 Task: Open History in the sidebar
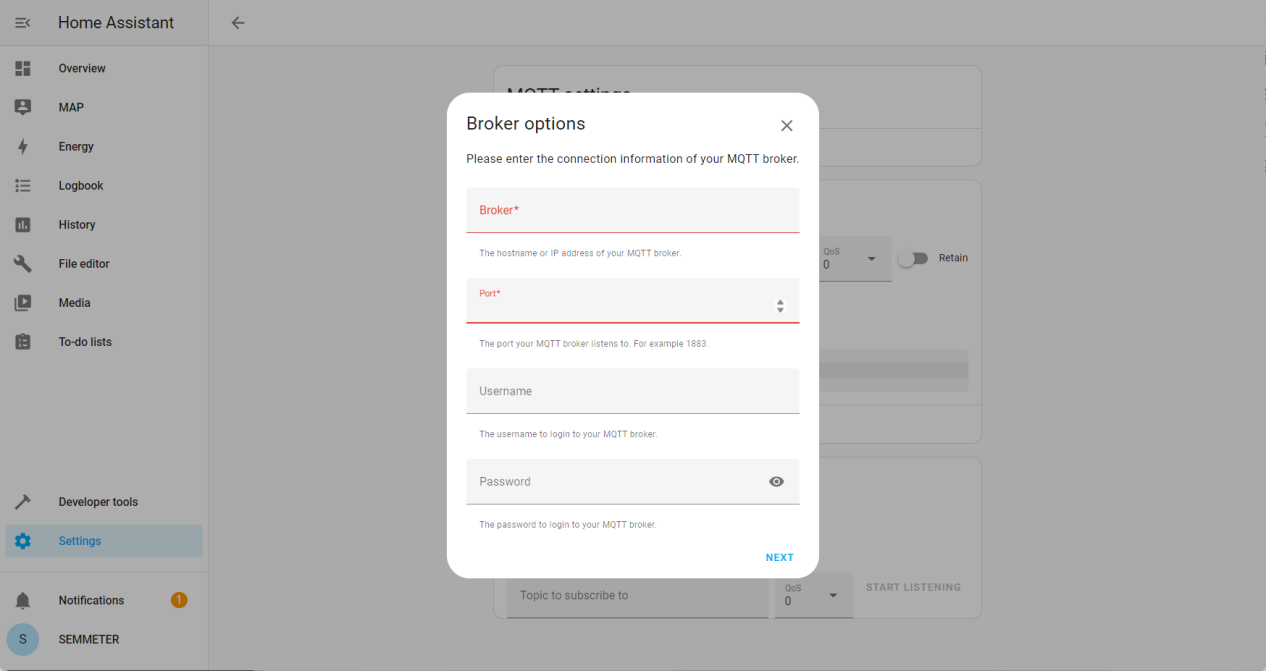(x=104, y=225)
